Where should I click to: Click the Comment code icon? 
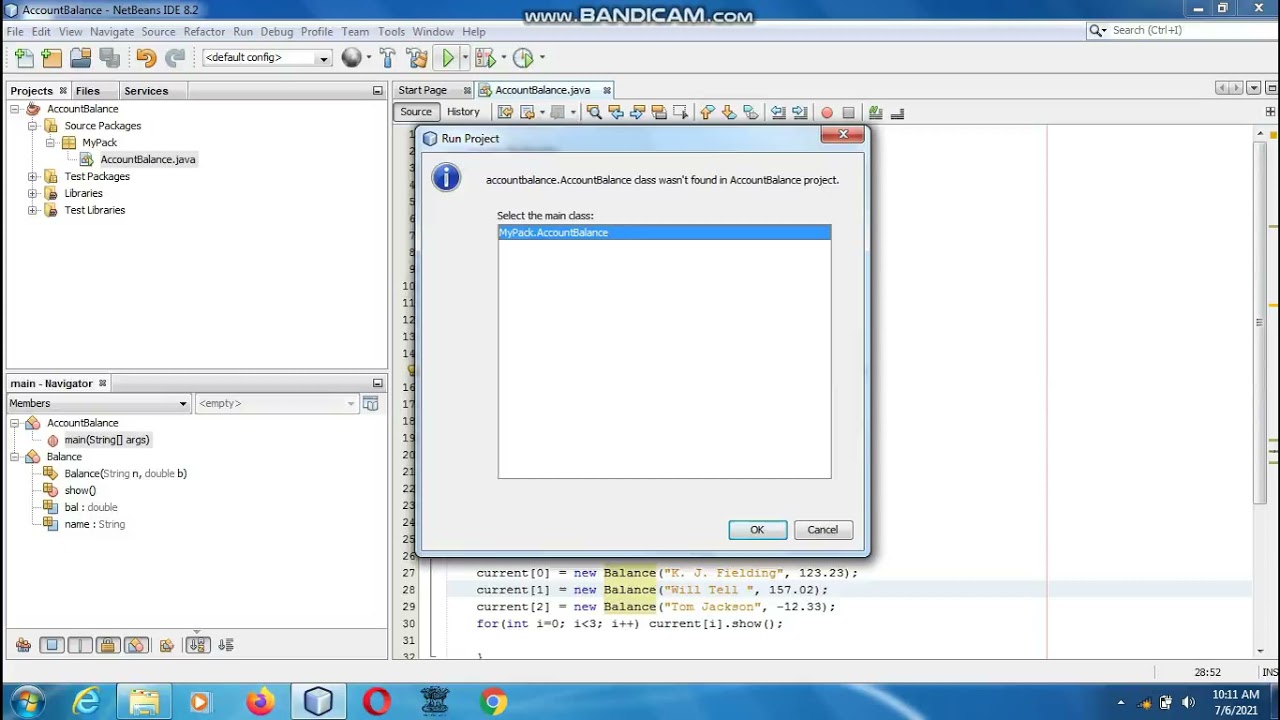pos(876,112)
